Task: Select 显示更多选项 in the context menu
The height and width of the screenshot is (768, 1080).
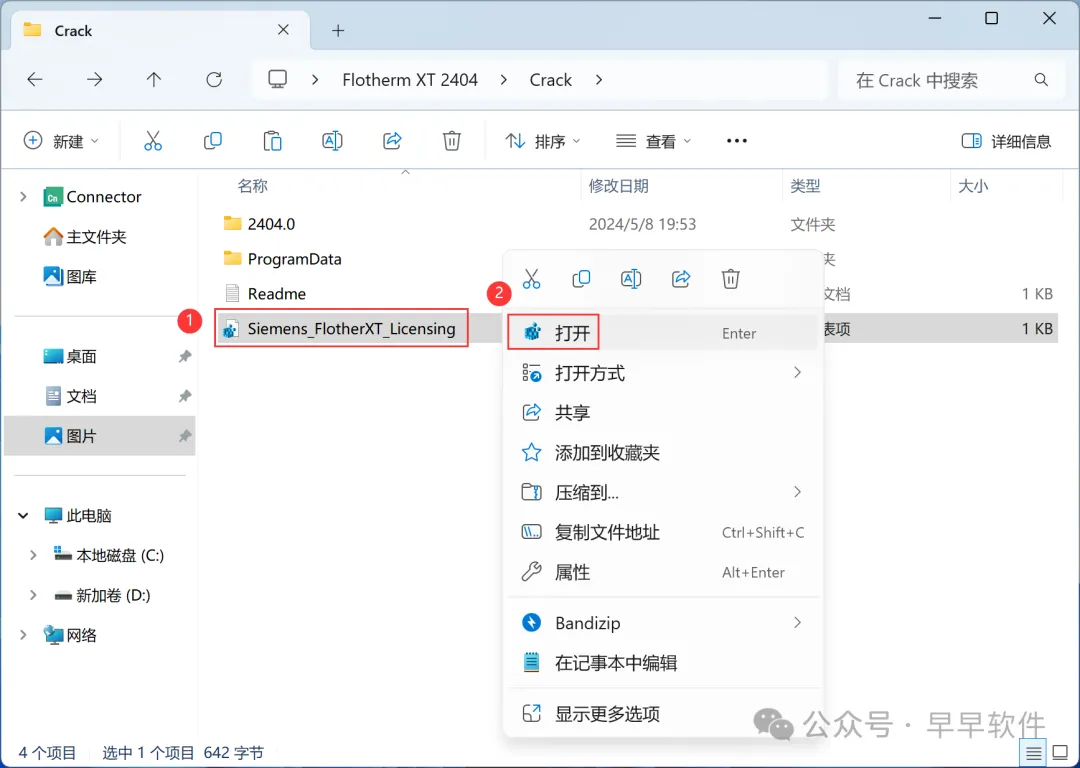Action: (x=662, y=714)
